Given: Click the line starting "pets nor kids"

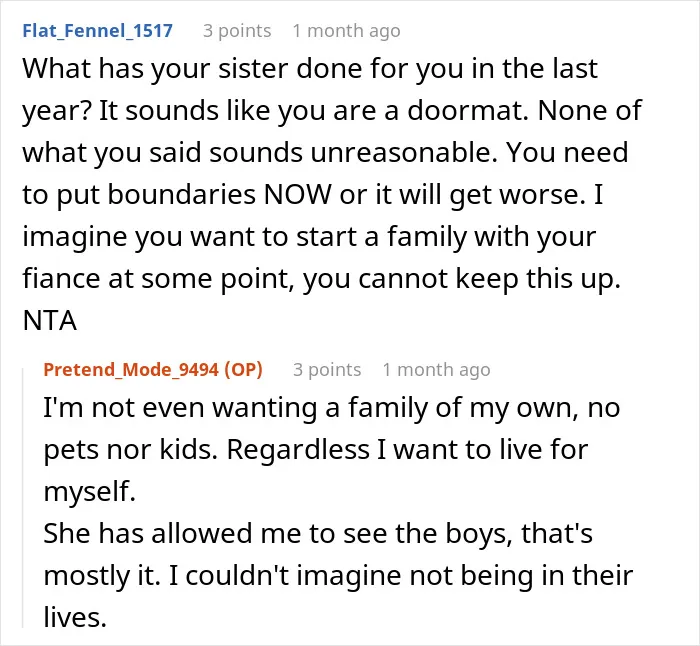Looking at the screenshot, I should (316, 450).
